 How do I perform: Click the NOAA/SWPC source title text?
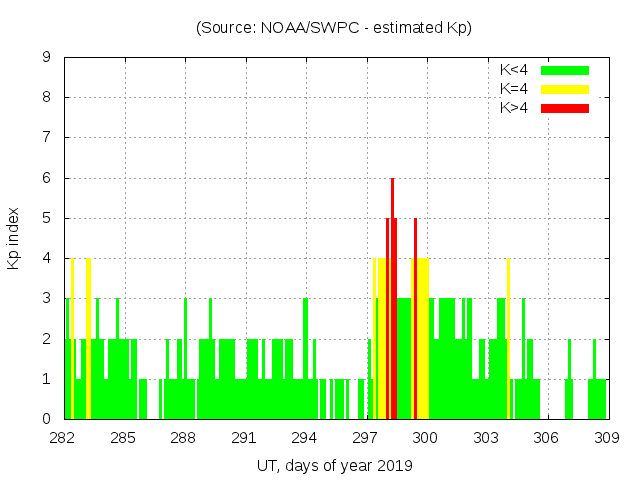[334, 28]
